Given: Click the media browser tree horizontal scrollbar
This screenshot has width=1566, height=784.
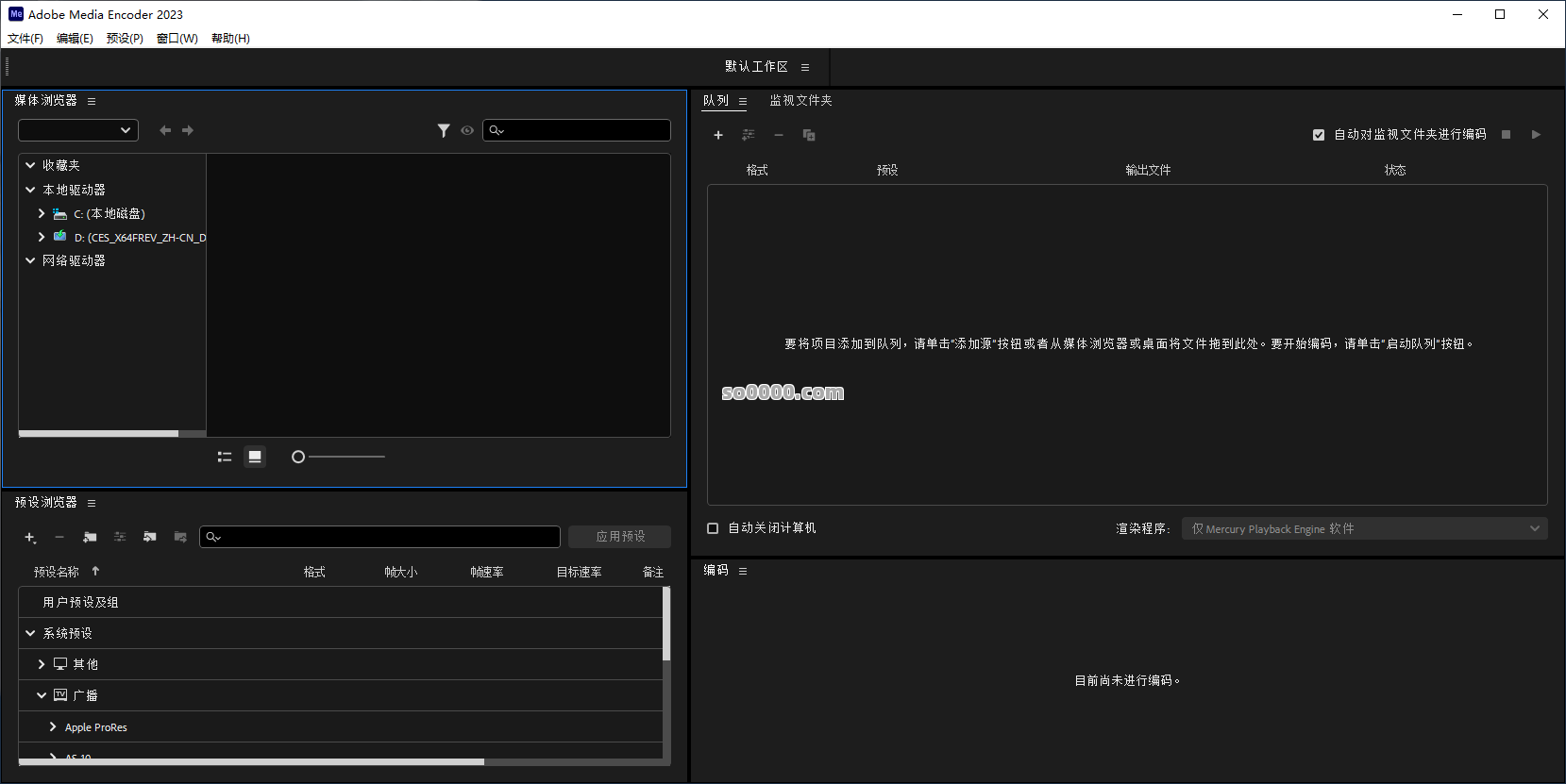Looking at the screenshot, I should 98,434.
